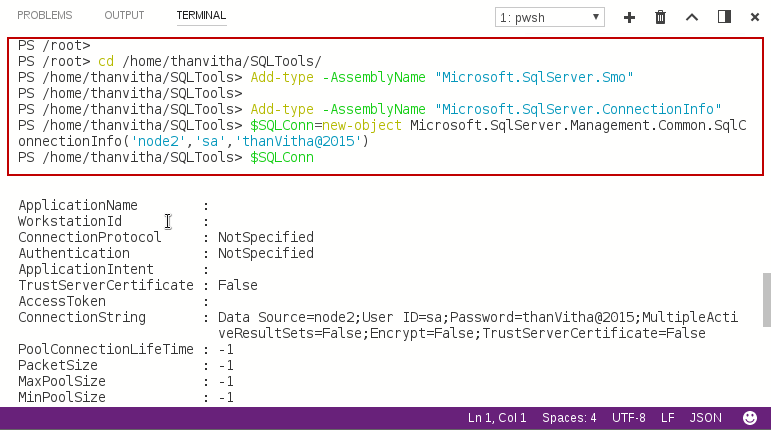
Task: Click the feedback smiley face icon
Action: pos(750,418)
